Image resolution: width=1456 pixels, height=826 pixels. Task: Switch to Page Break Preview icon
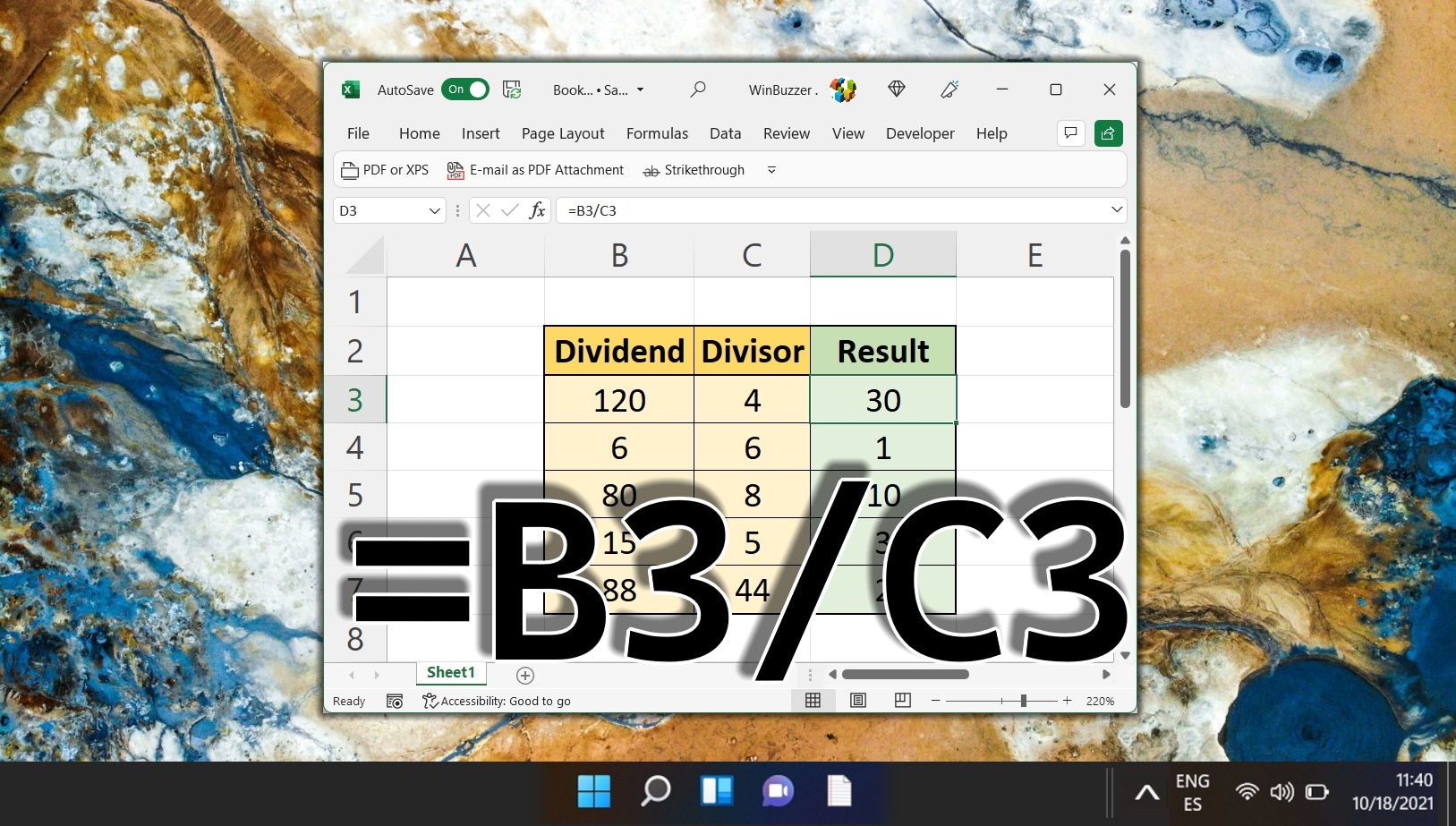(x=903, y=701)
